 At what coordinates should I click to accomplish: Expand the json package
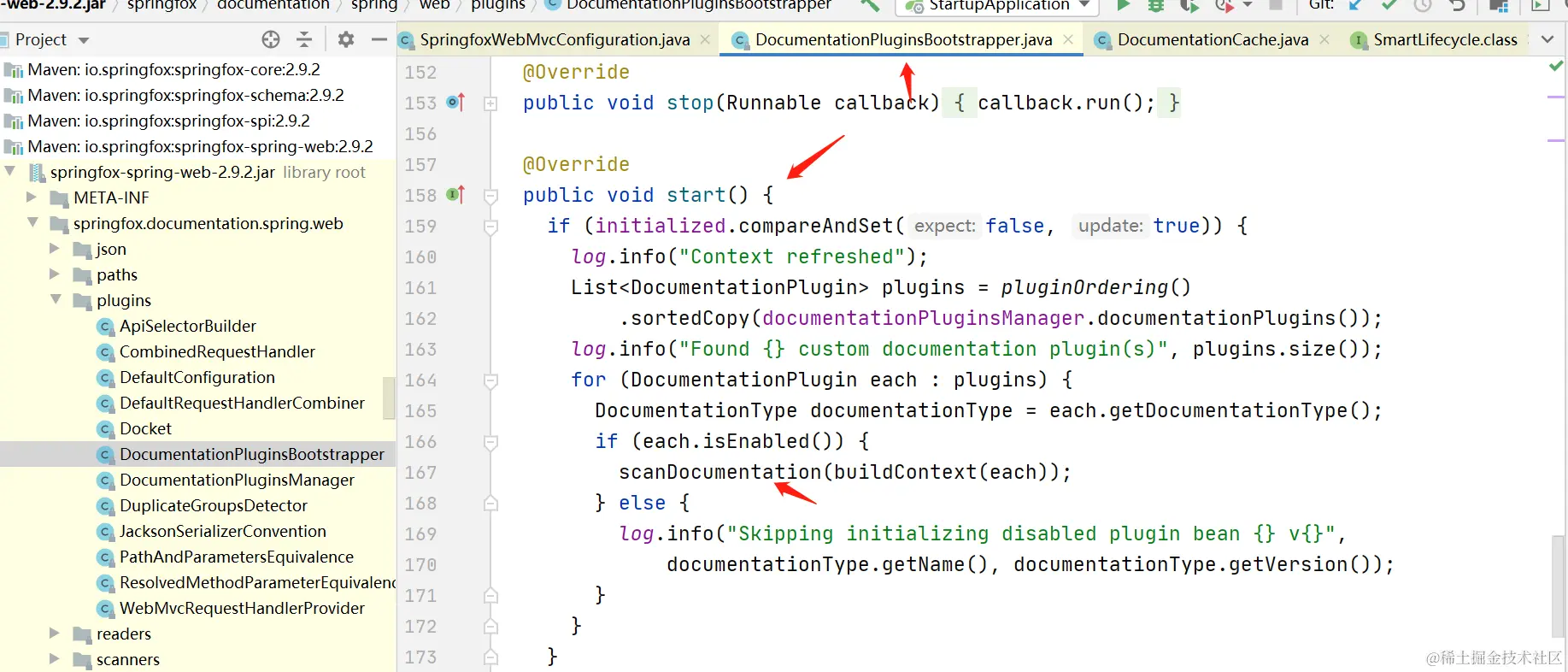point(55,248)
